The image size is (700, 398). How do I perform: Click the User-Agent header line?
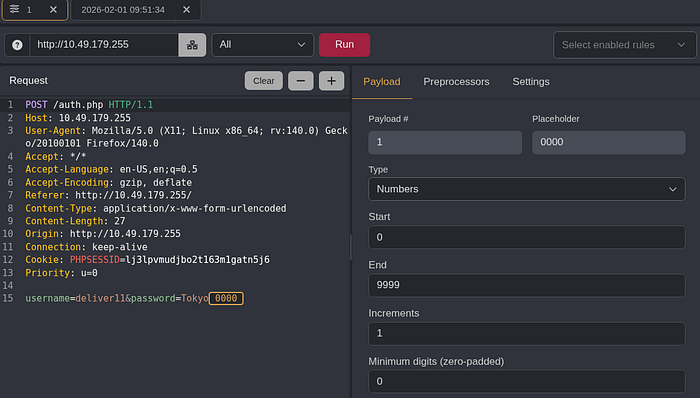click(186, 137)
